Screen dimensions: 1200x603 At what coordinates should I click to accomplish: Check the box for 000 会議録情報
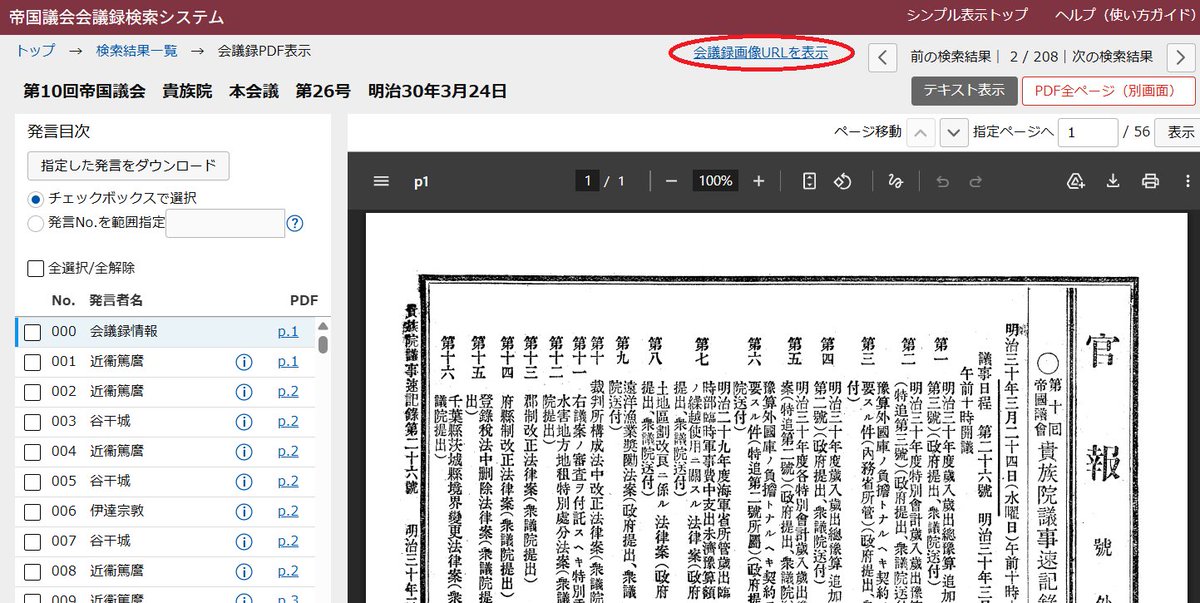[x=33, y=332]
